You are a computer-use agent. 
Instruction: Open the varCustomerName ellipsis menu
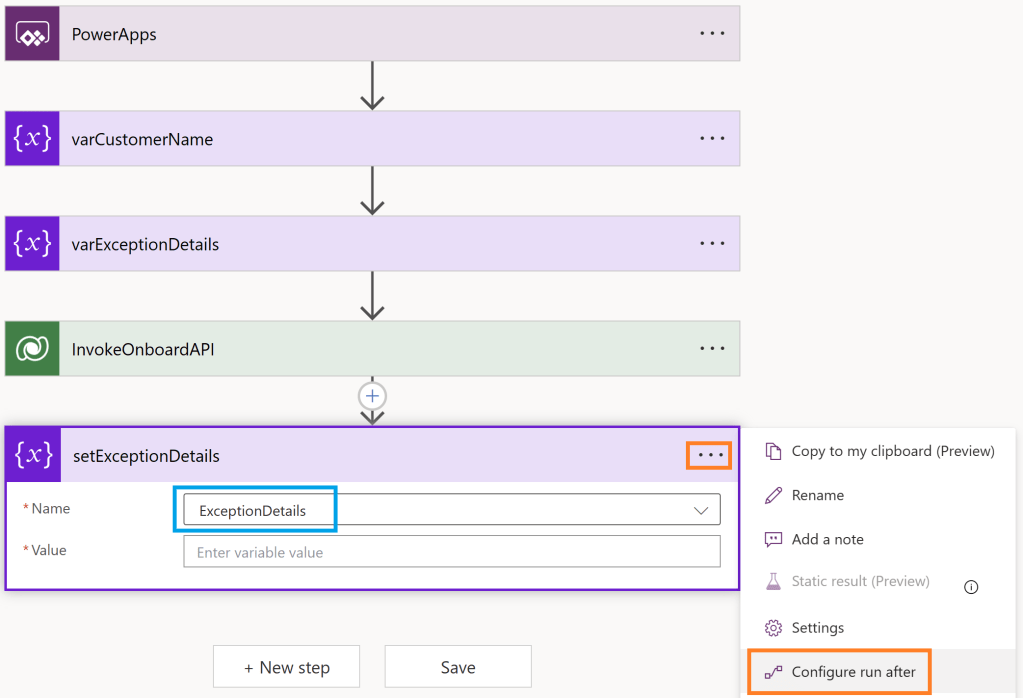tap(712, 138)
